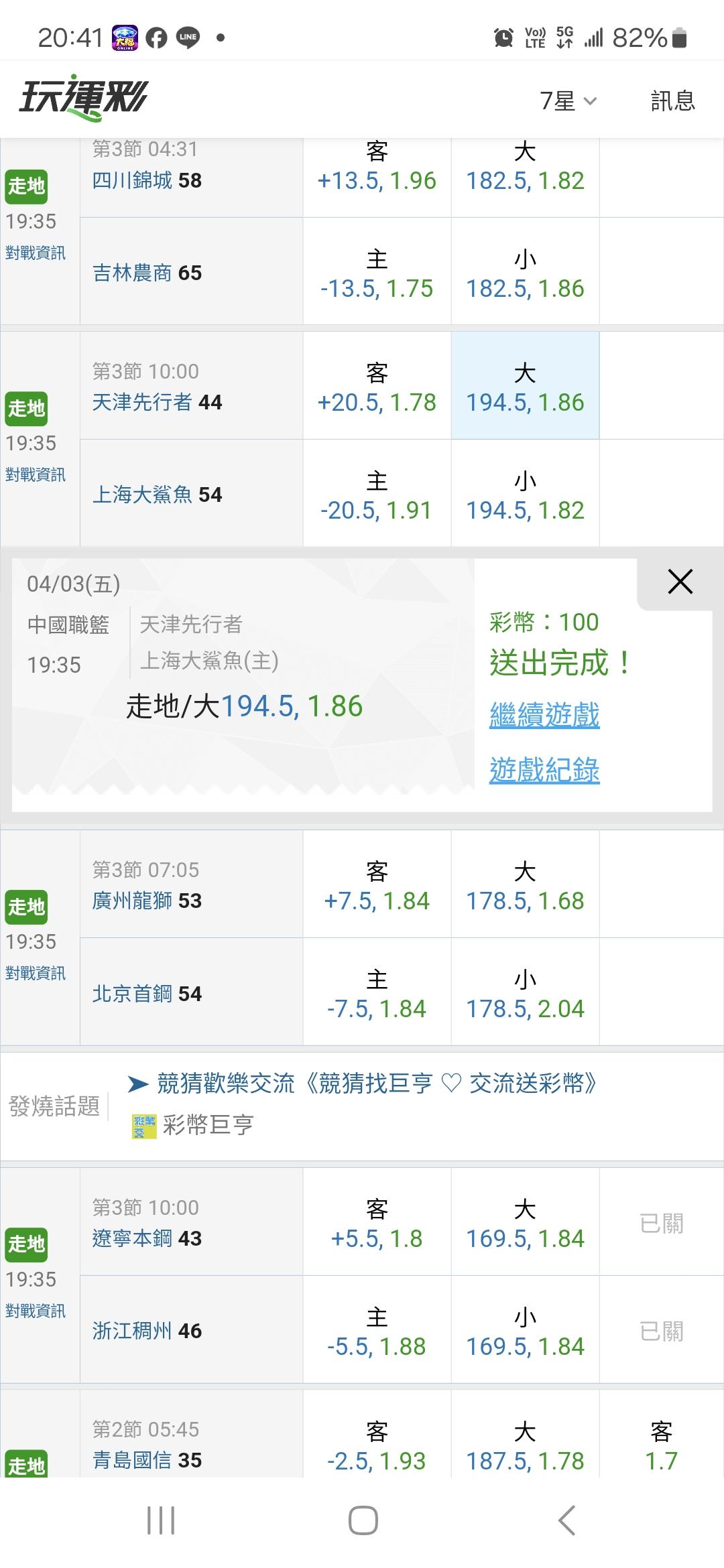Pick 客 1.7 moneyline for 青島國信
This screenshot has width=724, height=1568.
click(x=661, y=1447)
